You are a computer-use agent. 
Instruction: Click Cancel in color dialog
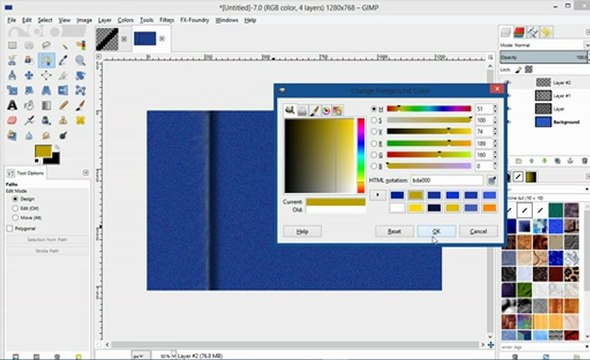pyautogui.click(x=478, y=231)
